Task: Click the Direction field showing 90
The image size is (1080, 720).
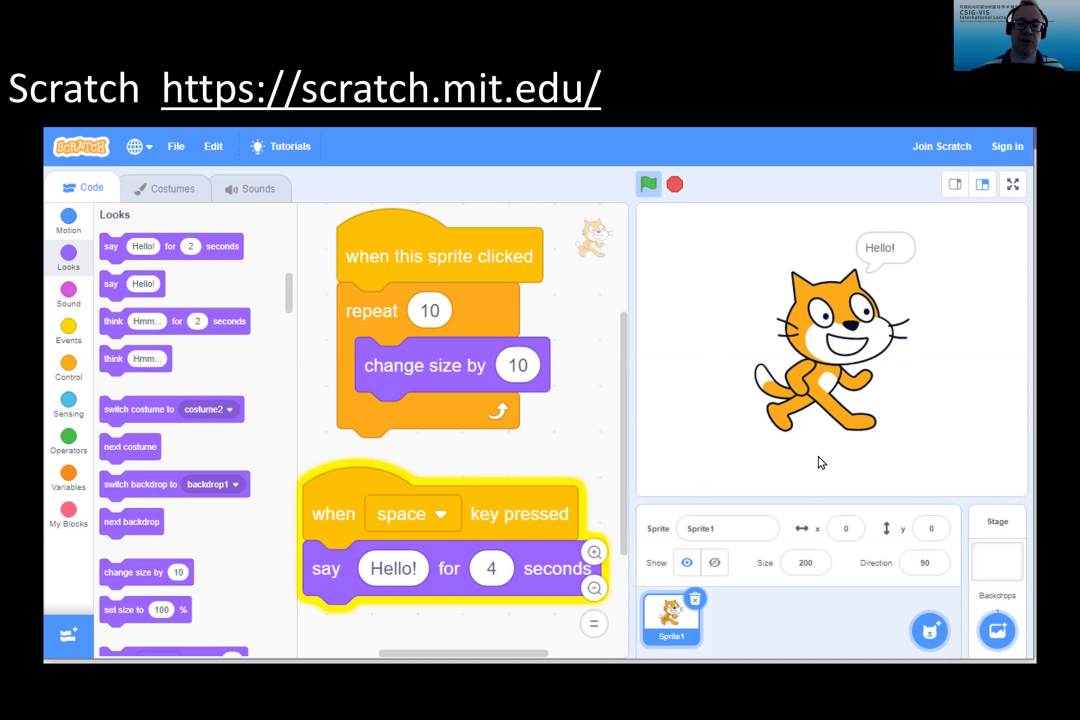Action: pyautogui.click(x=924, y=563)
